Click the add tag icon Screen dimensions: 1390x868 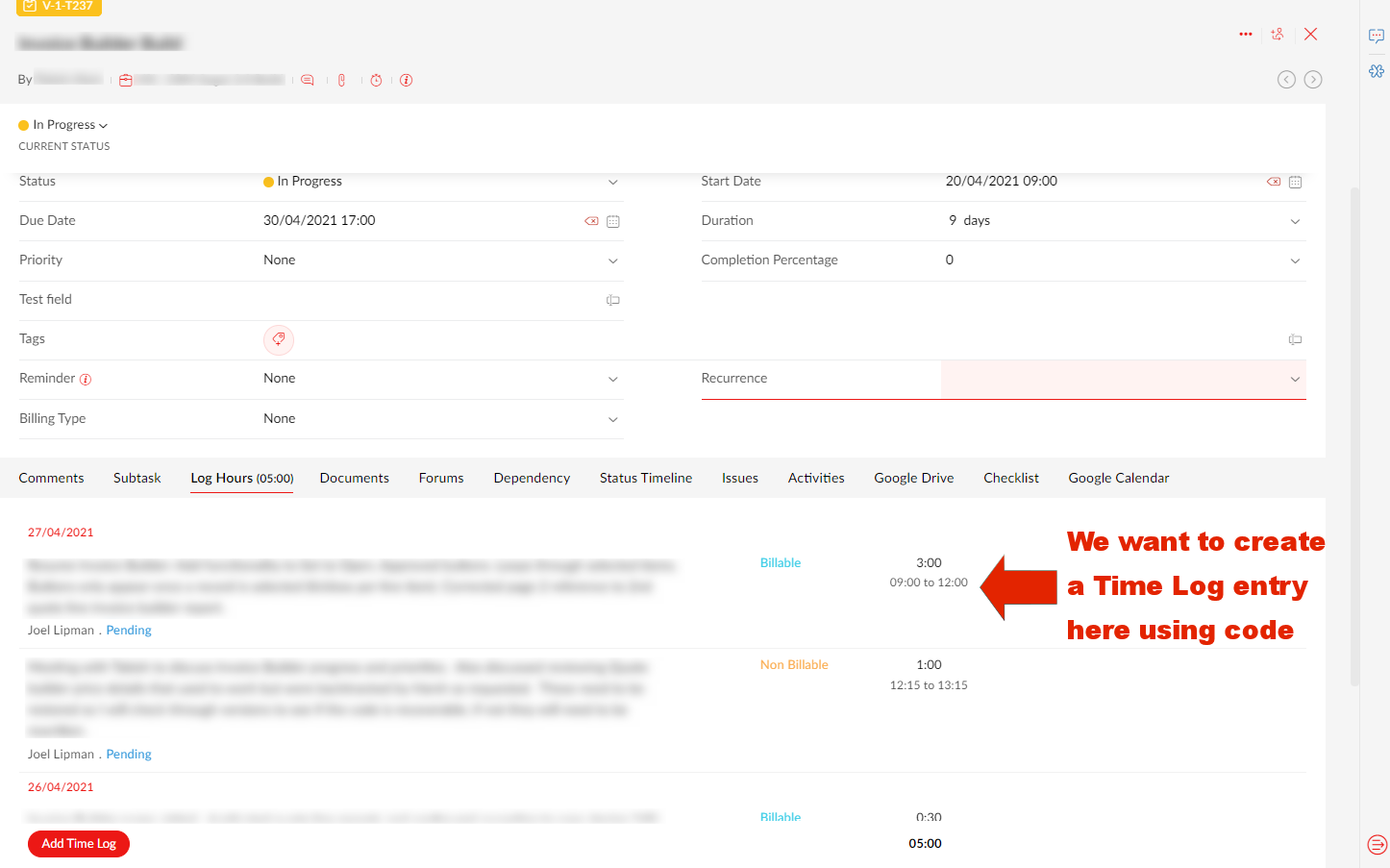279,339
